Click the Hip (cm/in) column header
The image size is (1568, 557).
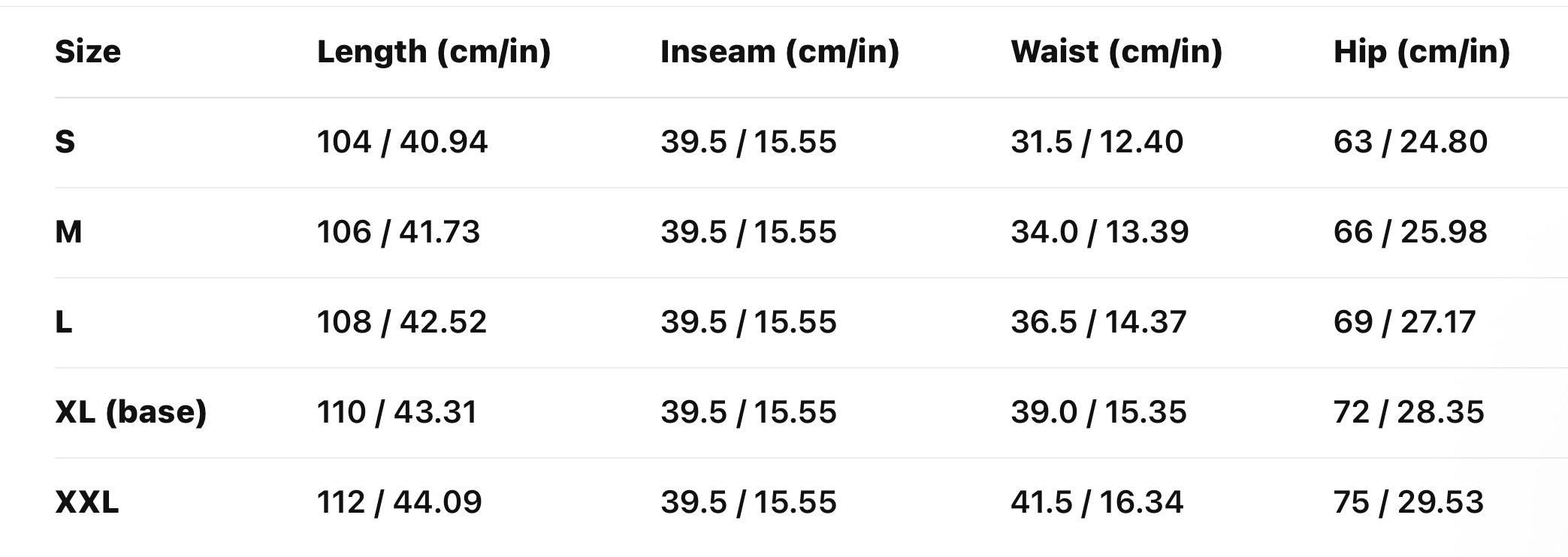(x=1421, y=52)
